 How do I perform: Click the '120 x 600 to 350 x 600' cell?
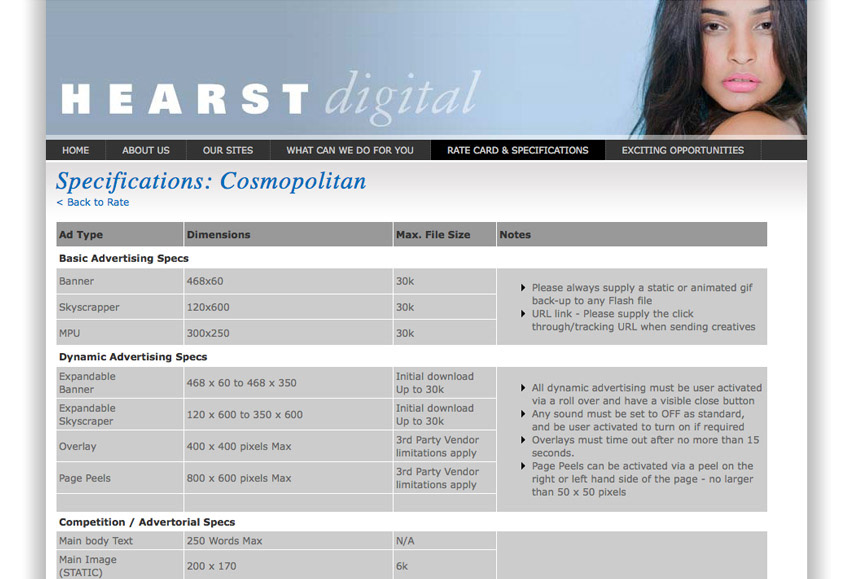click(x=288, y=415)
